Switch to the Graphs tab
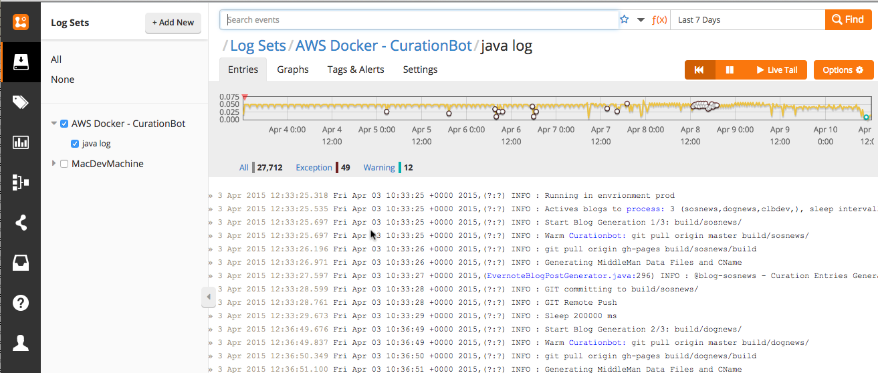Screen dimensions: 878x373 point(293,69)
